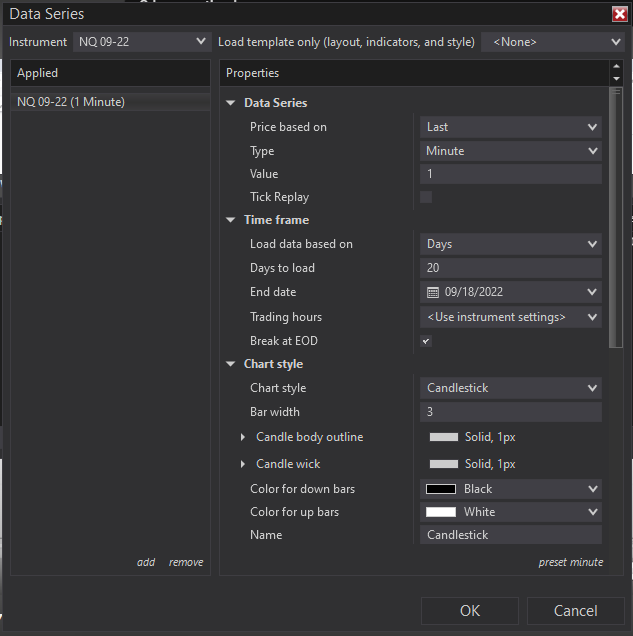Click the preset minute link
633x636 pixels.
pos(570,562)
